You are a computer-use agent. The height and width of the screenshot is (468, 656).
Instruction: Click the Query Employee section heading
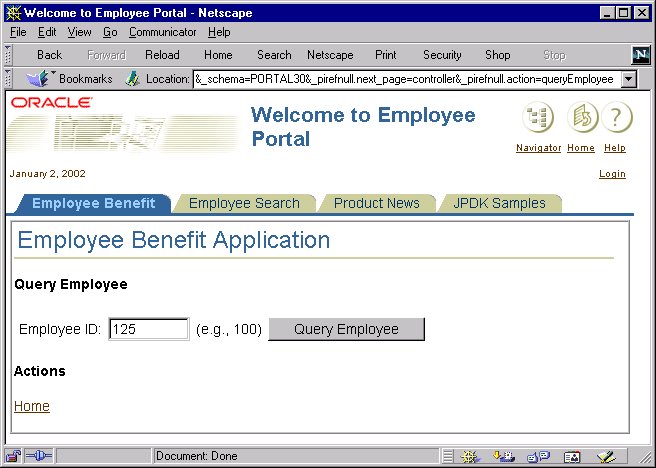pos(71,284)
